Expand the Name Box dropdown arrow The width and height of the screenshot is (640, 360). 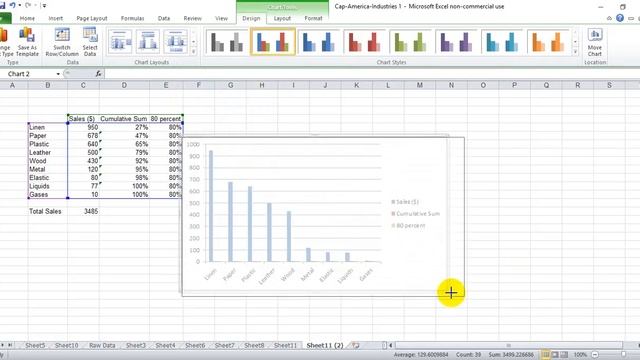(58, 74)
